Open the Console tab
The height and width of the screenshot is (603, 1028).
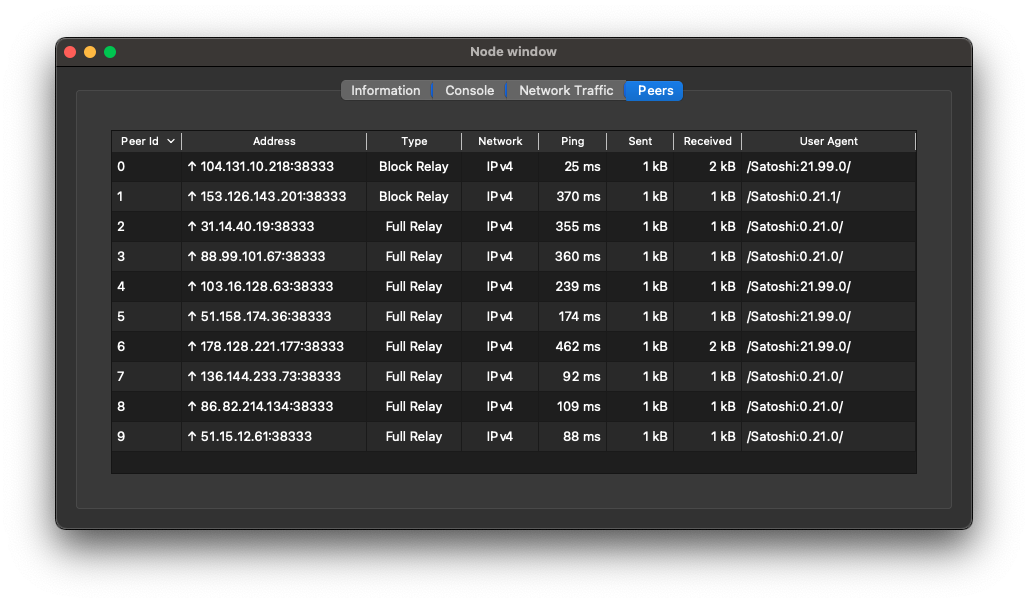(469, 90)
